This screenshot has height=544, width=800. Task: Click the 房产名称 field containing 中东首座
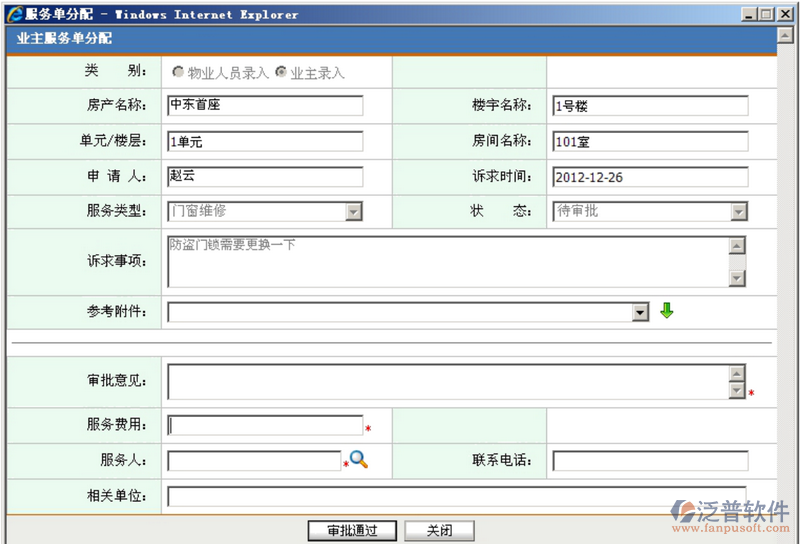pos(265,105)
